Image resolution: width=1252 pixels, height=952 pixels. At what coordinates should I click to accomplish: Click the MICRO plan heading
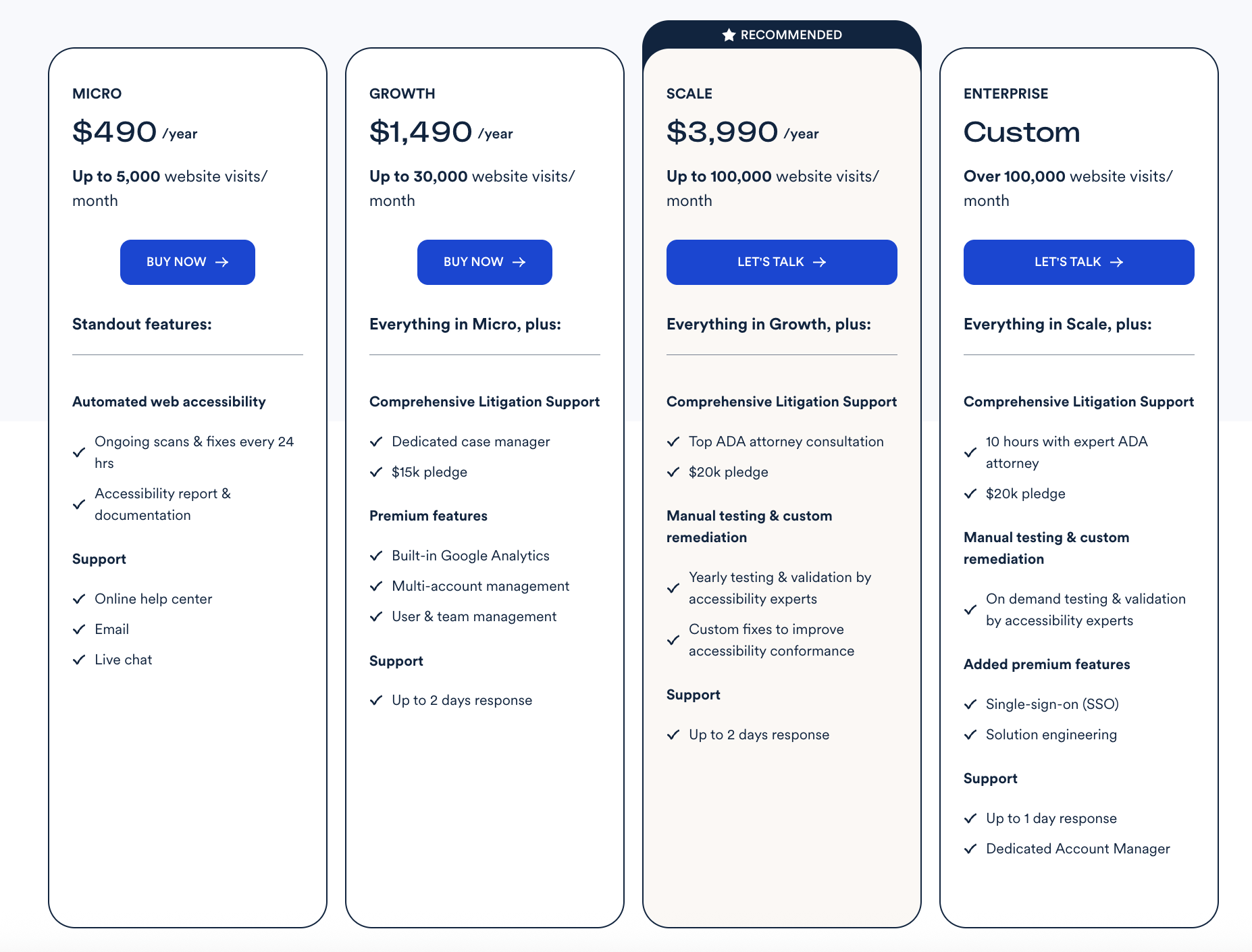97,94
